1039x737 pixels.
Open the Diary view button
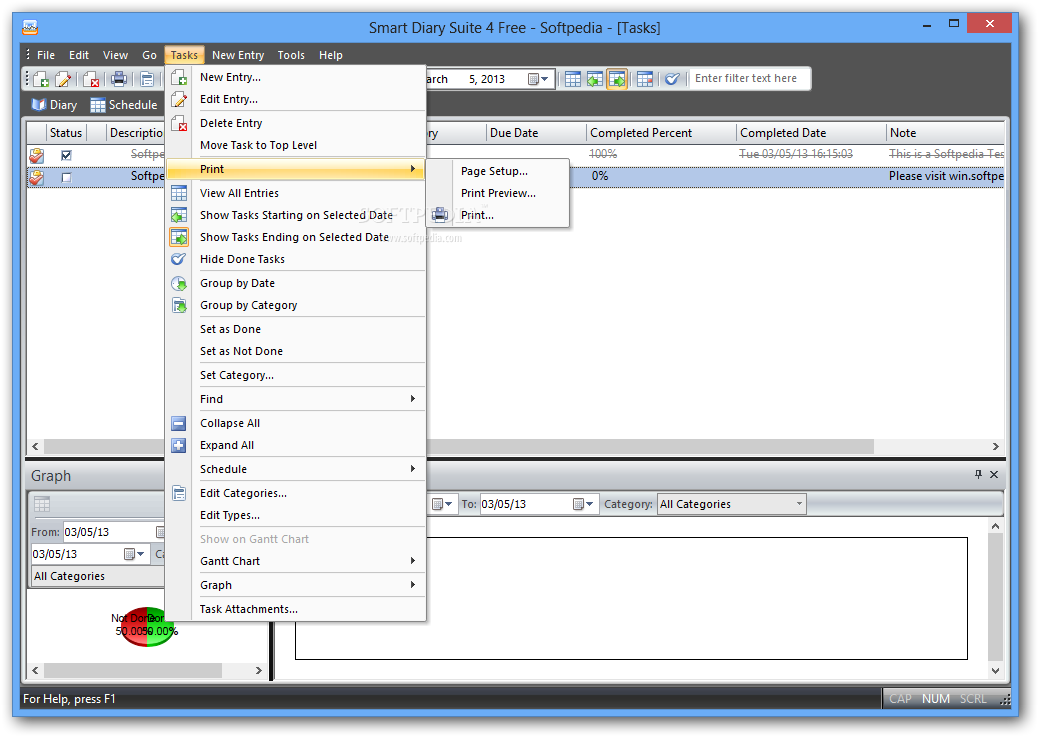pyautogui.click(x=54, y=105)
